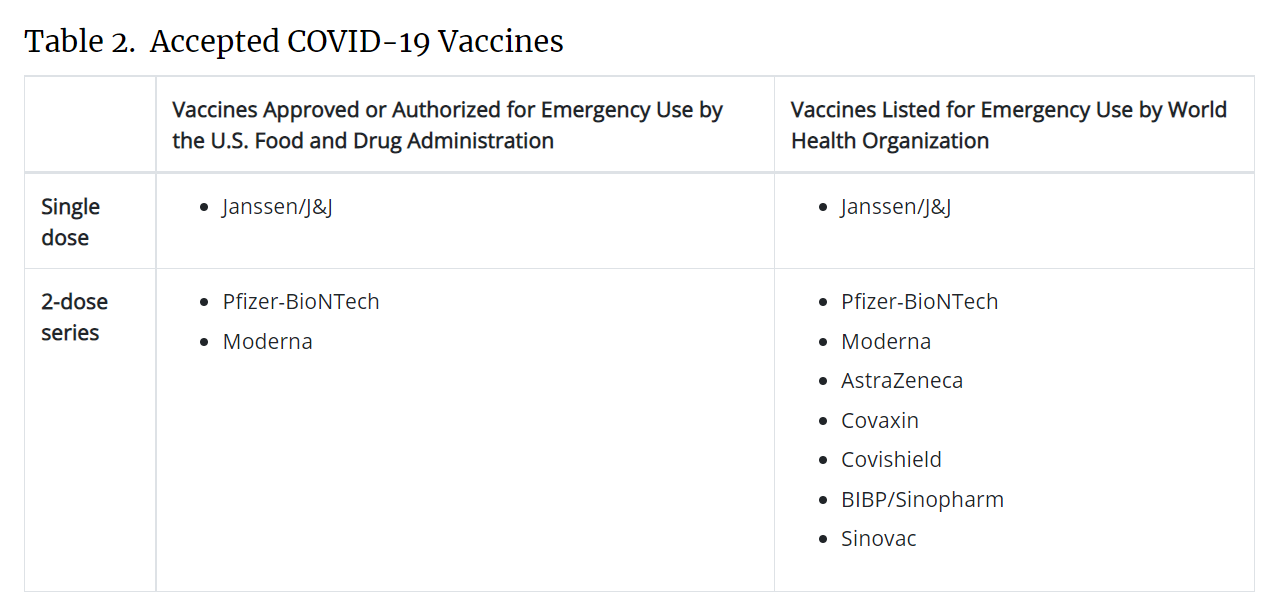The height and width of the screenshot is (613, 1272).
Task: Click the bullet beside Sinovac
Action: [822, 540]
